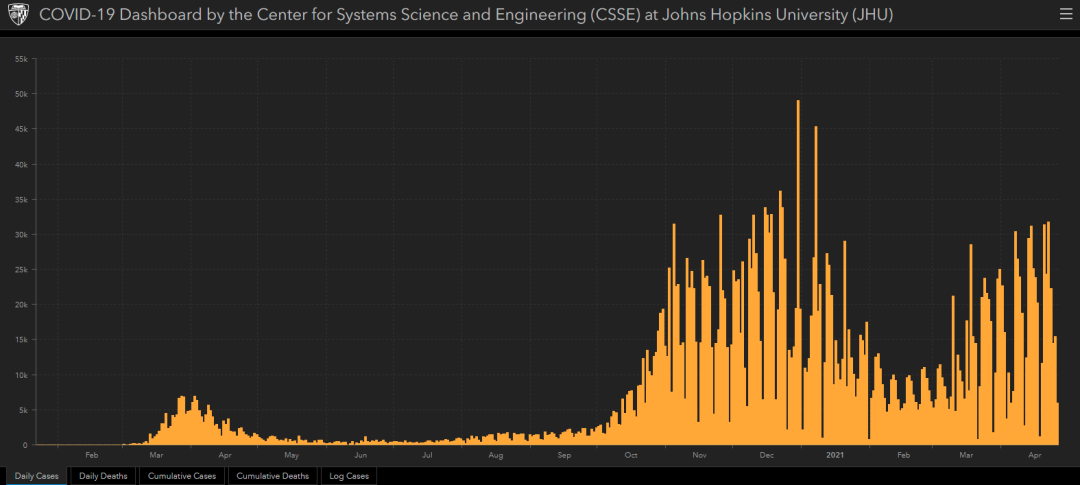This screenshot has height=485, width=1080.
Task: Show the Cumulative Deaths tab
Action: tap(272, 476)
